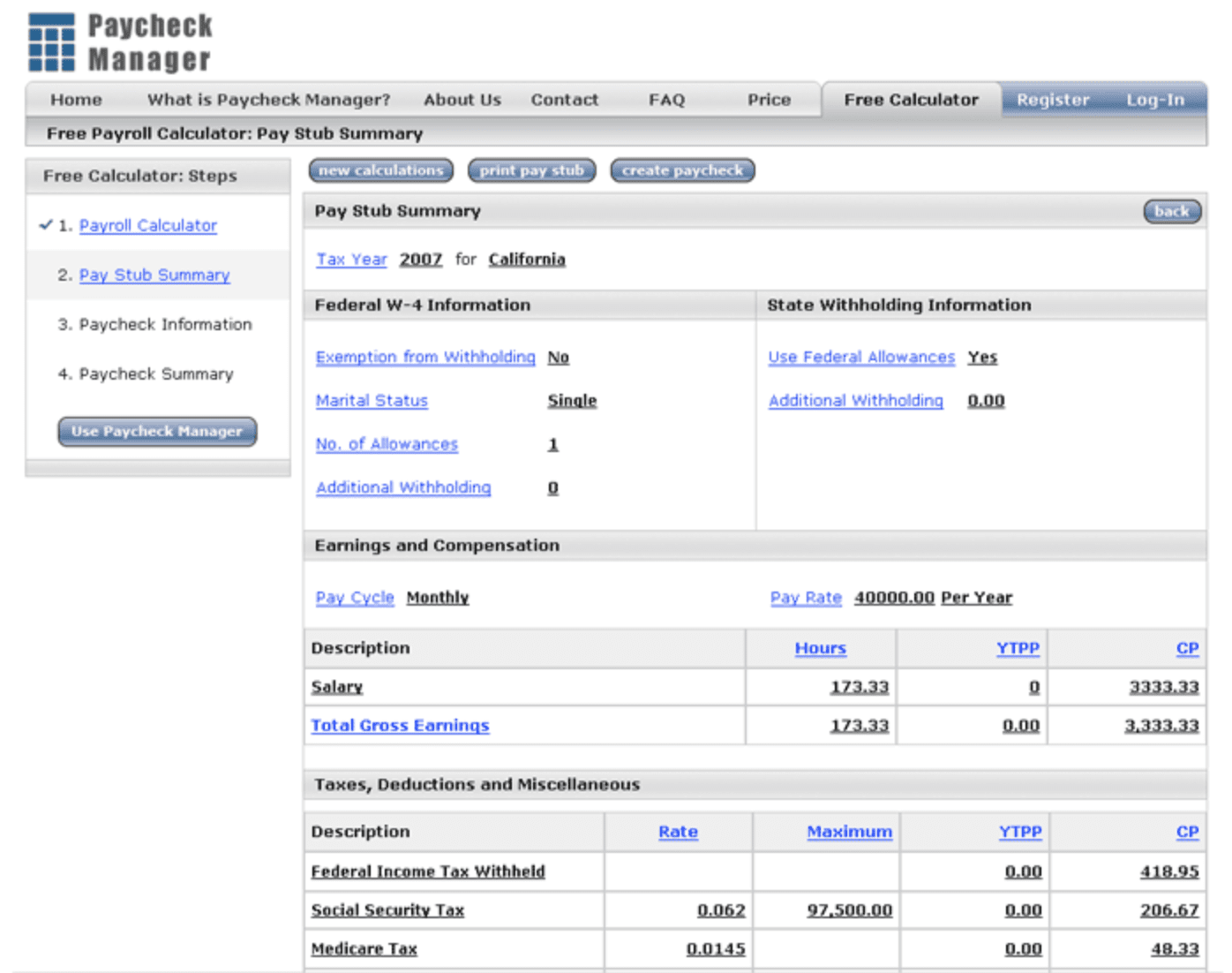Open the Marital Status link
1232x973 pixels.
click(372, 400)
